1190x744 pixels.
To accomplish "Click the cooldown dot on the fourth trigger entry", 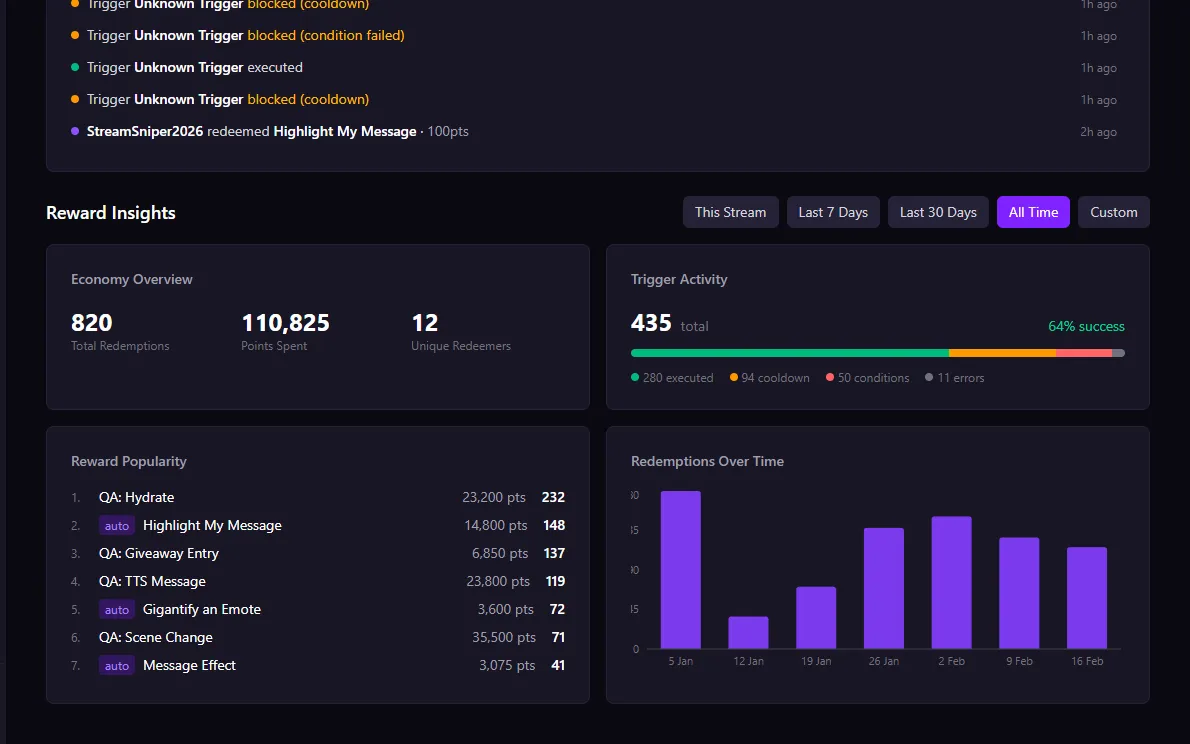I will [73, 100].
